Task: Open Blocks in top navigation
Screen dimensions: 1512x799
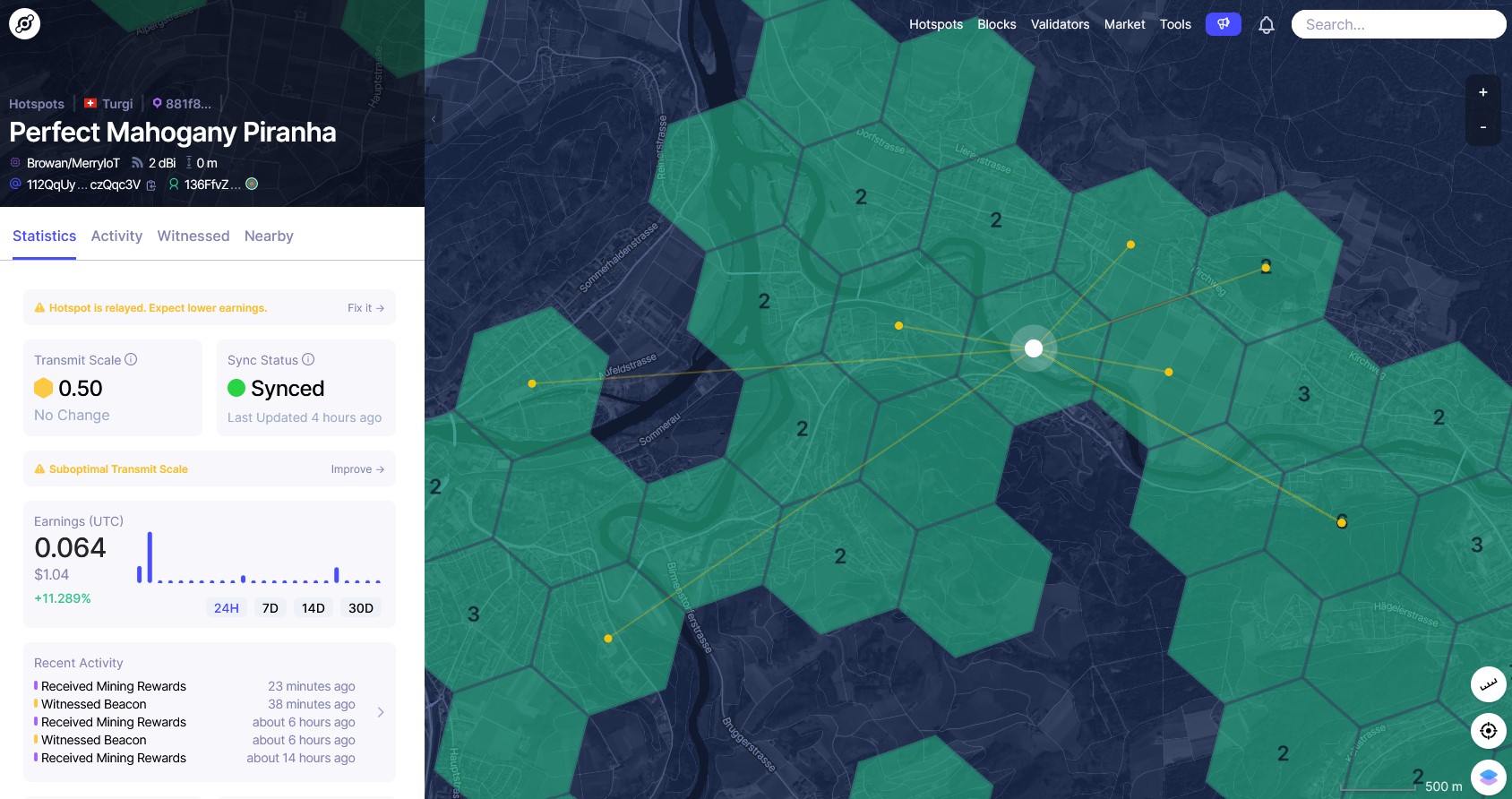Action: click(997, 24)
